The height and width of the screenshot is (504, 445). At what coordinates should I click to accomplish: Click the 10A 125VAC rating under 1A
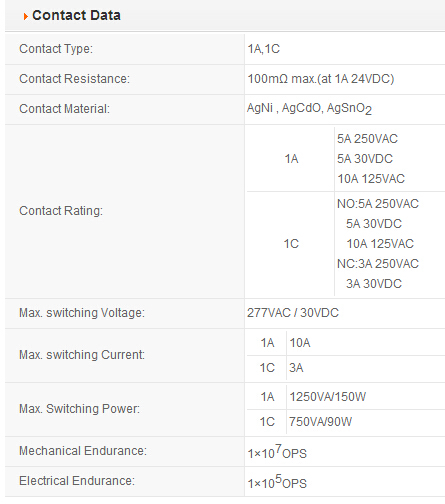click(x=371, y=179)
